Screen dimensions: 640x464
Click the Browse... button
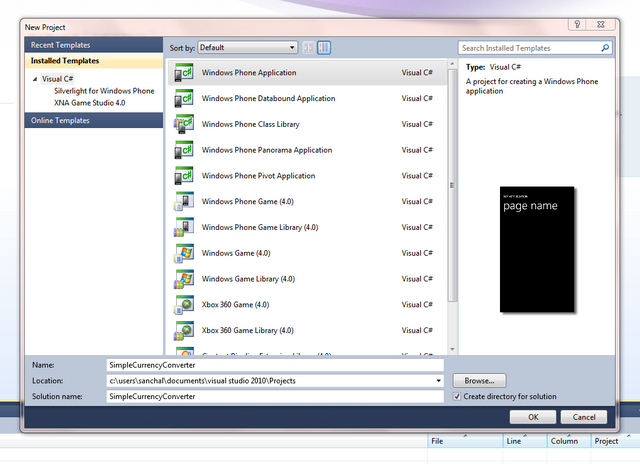pyautogui.click(x=479, y=381)
